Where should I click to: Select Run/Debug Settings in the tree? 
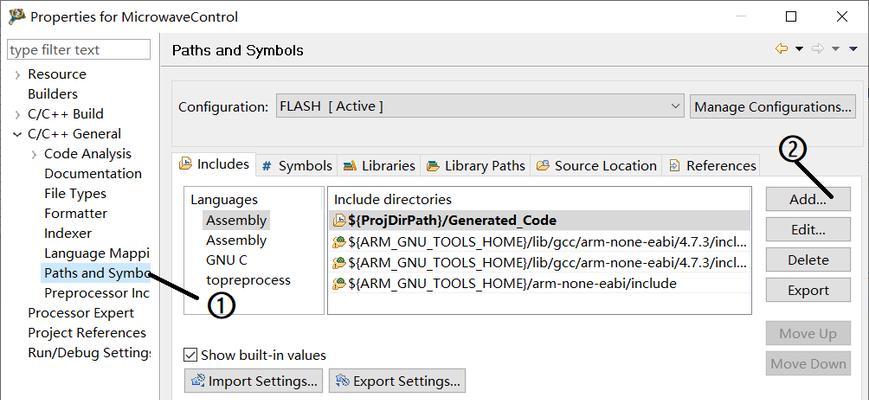tap(89, 353)
